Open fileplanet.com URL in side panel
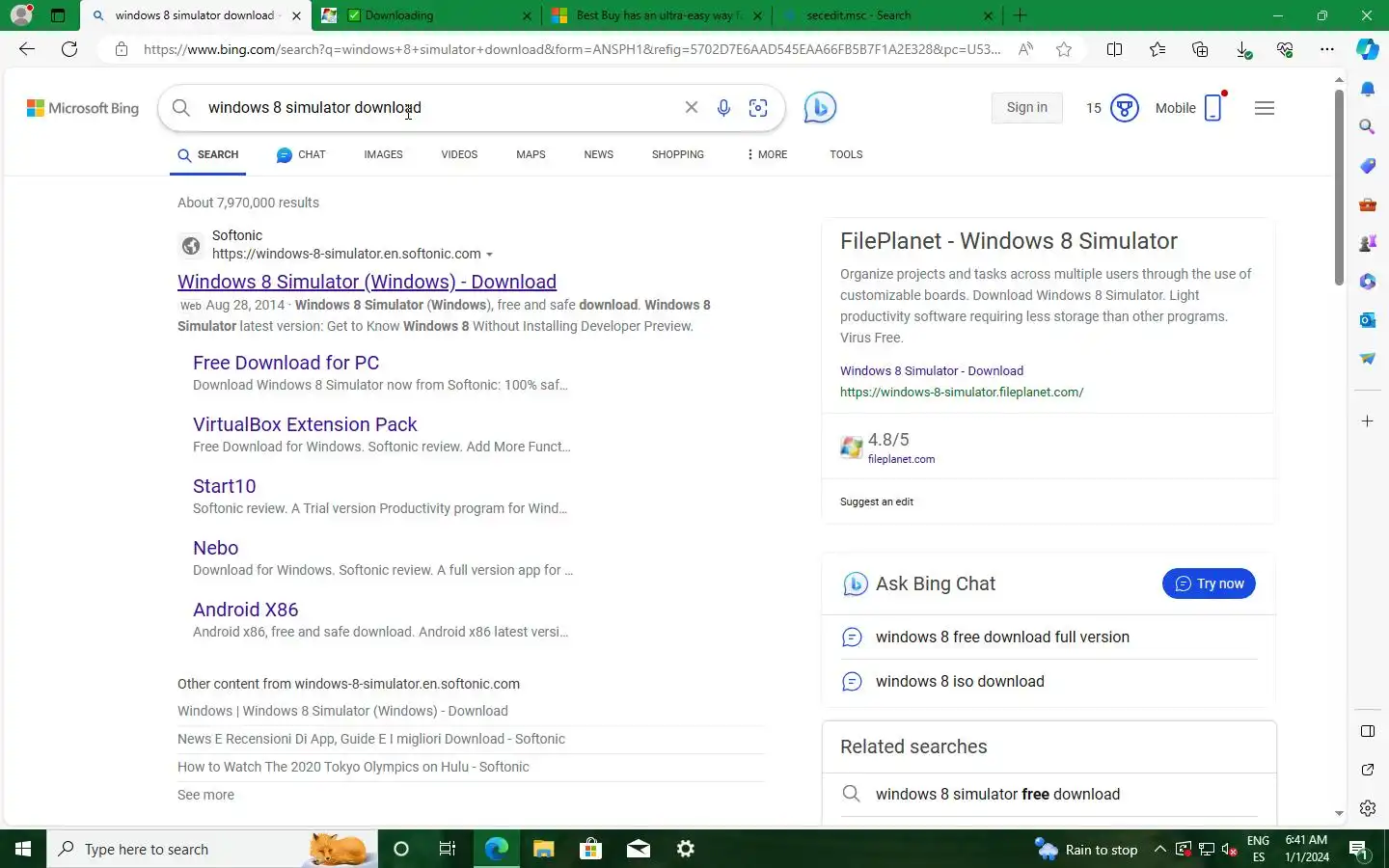Screen dimensions: 1389x868 [962, 393]
